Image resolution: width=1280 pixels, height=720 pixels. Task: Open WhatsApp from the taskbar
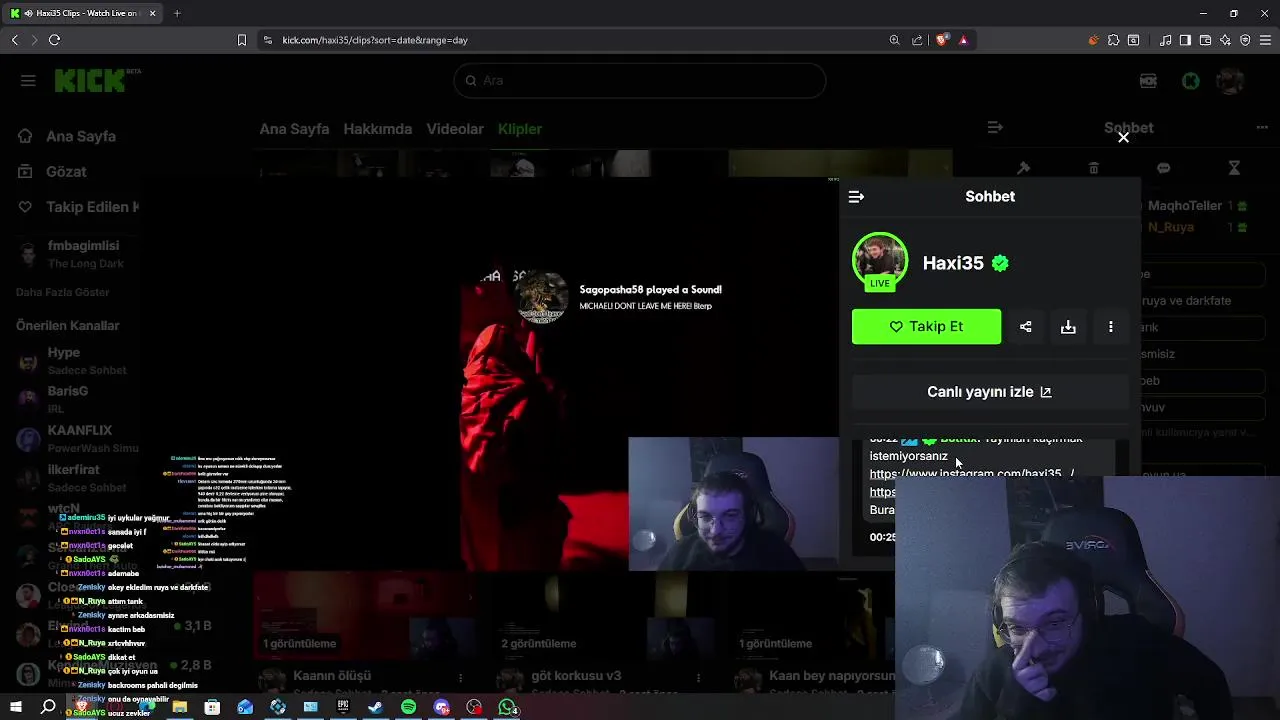click(507, 707)
